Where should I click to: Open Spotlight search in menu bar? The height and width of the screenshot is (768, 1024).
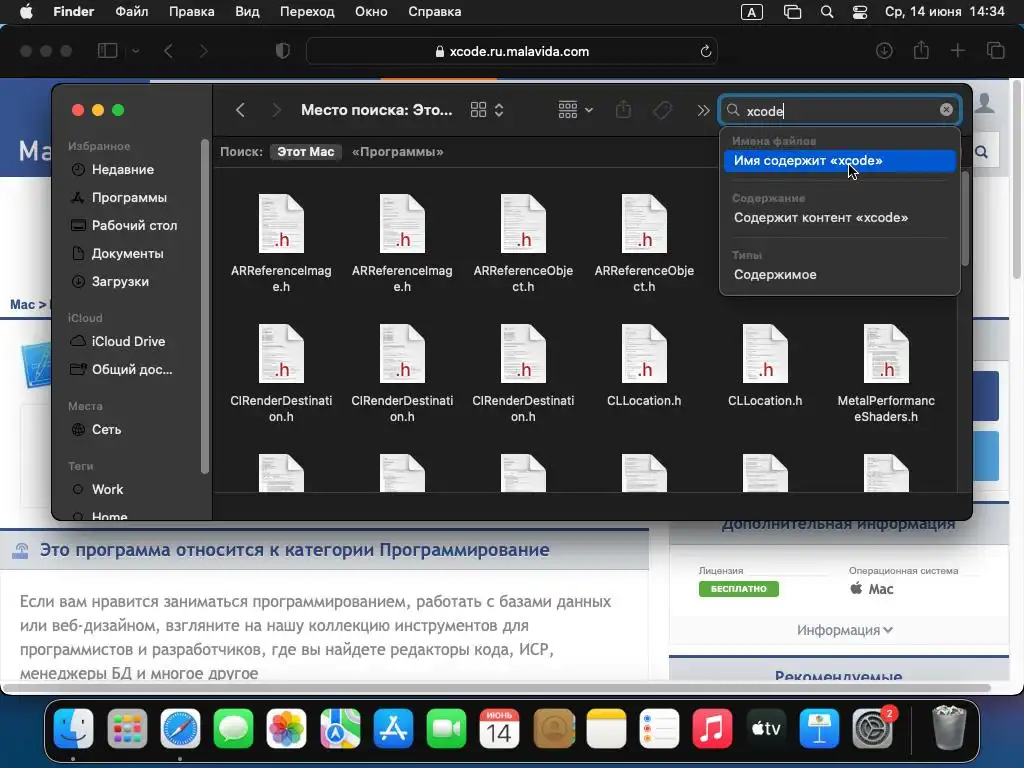click(x=827, y=12)
